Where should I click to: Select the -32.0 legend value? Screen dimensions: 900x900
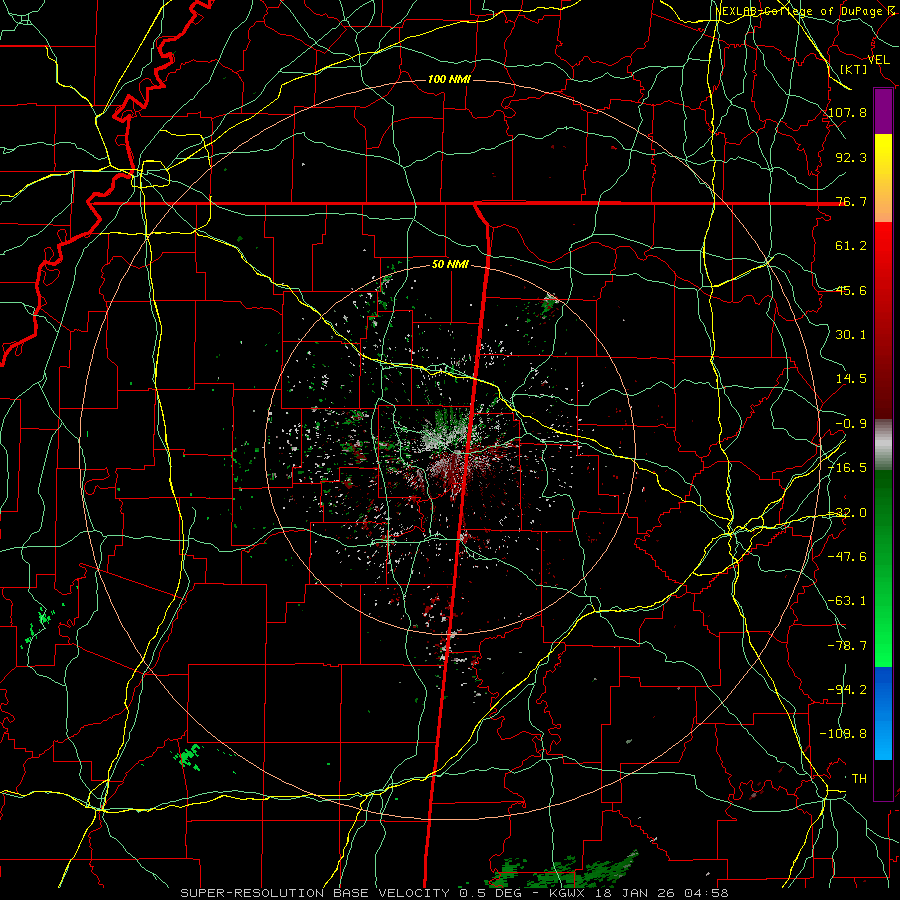[x=848, y=513]
